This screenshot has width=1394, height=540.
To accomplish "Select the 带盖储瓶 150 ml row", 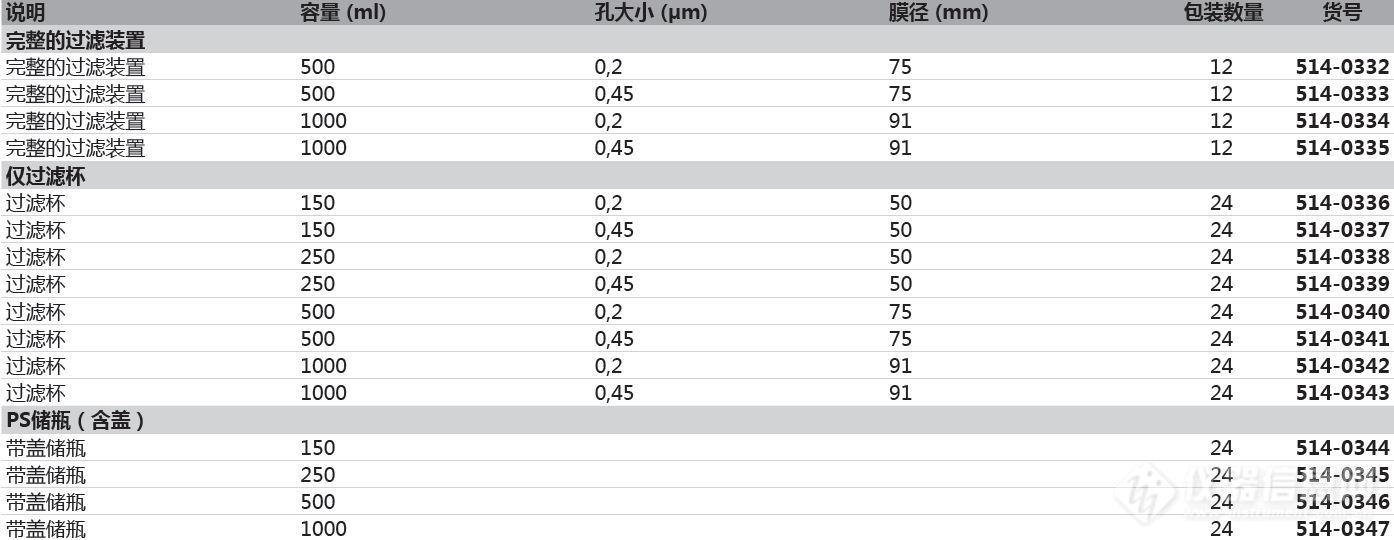I will [x=697, y=448].
